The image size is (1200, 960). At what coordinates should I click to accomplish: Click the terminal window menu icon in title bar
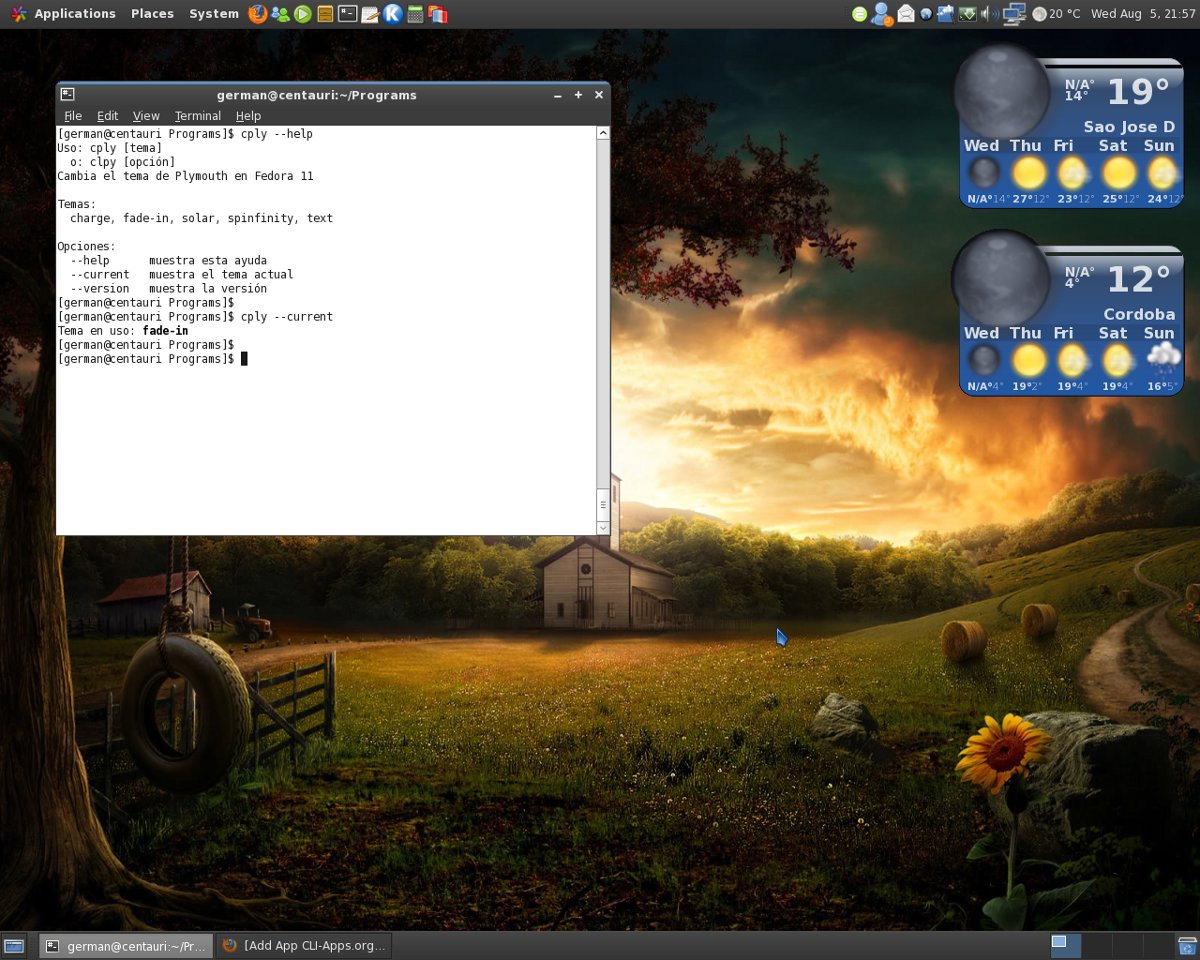pos(67,95)
